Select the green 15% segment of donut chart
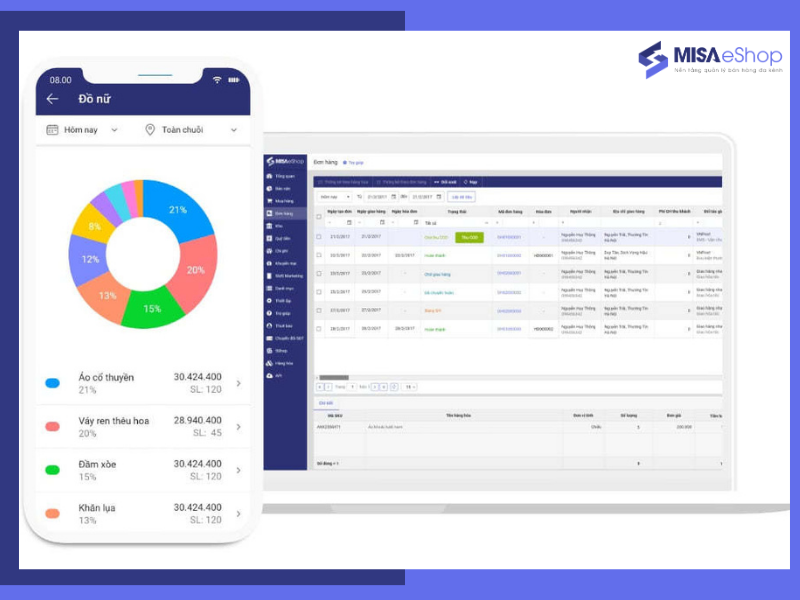Screen dimensions: 800x600 [152, 309]
